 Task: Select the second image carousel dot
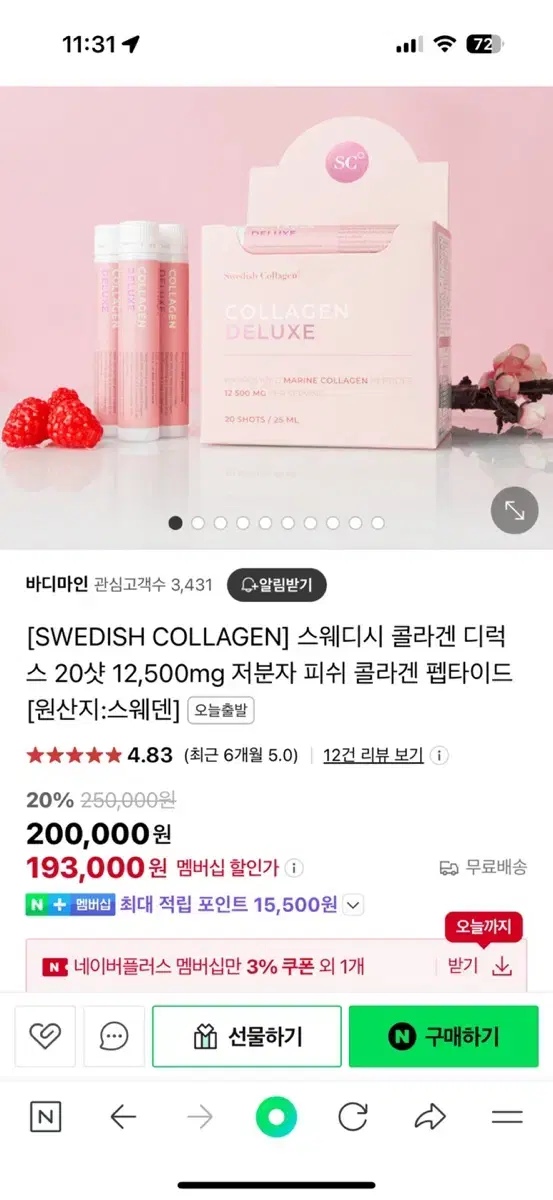pyautogui.click(x=198, y=522)
